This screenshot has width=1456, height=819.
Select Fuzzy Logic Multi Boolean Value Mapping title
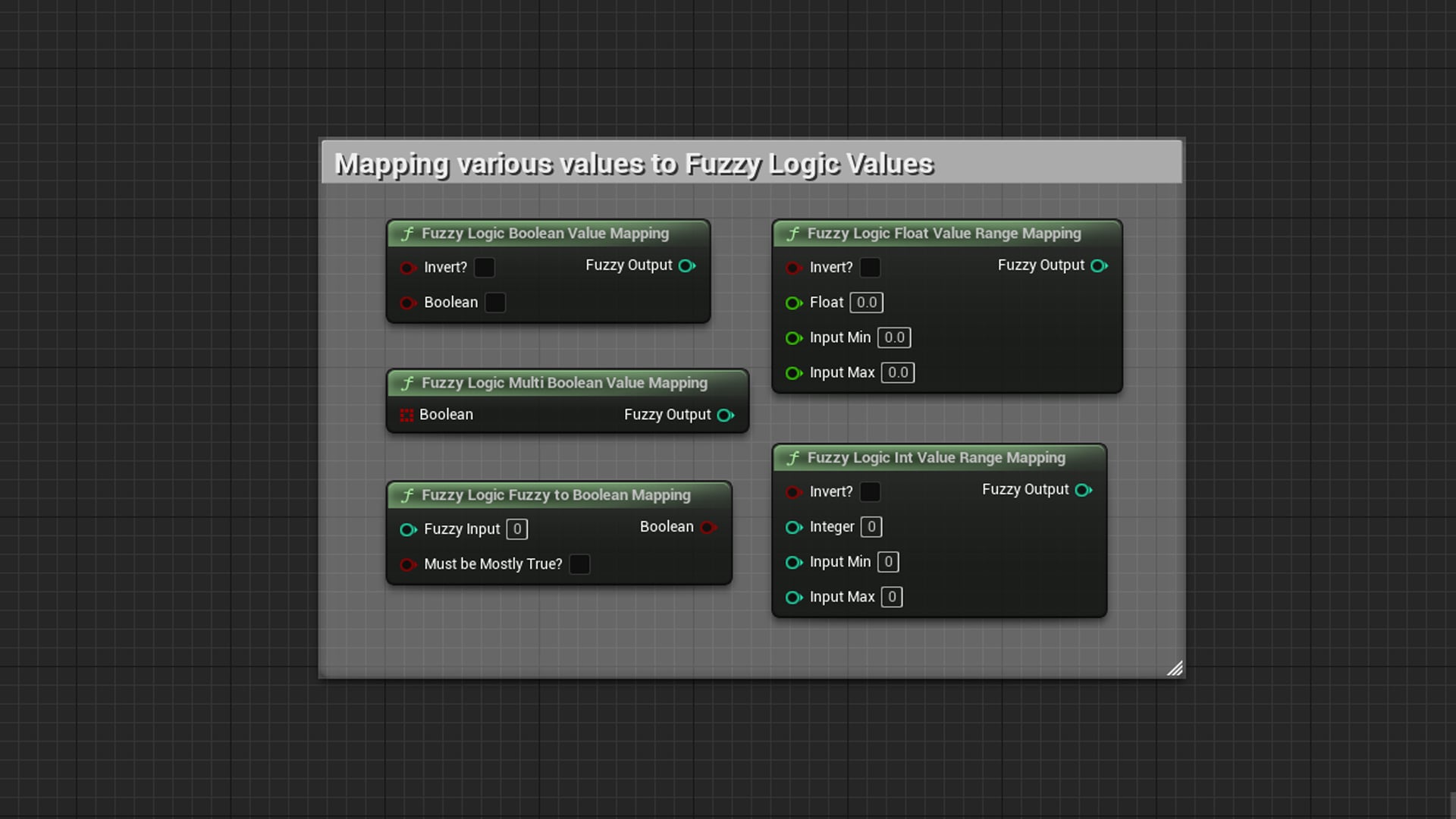click(564, 383)
